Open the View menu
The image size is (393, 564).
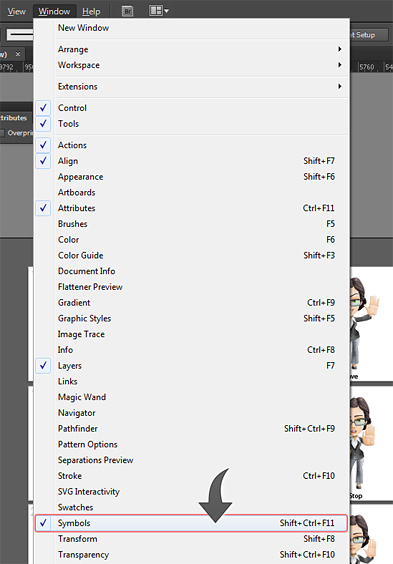[x=17, y=12]
